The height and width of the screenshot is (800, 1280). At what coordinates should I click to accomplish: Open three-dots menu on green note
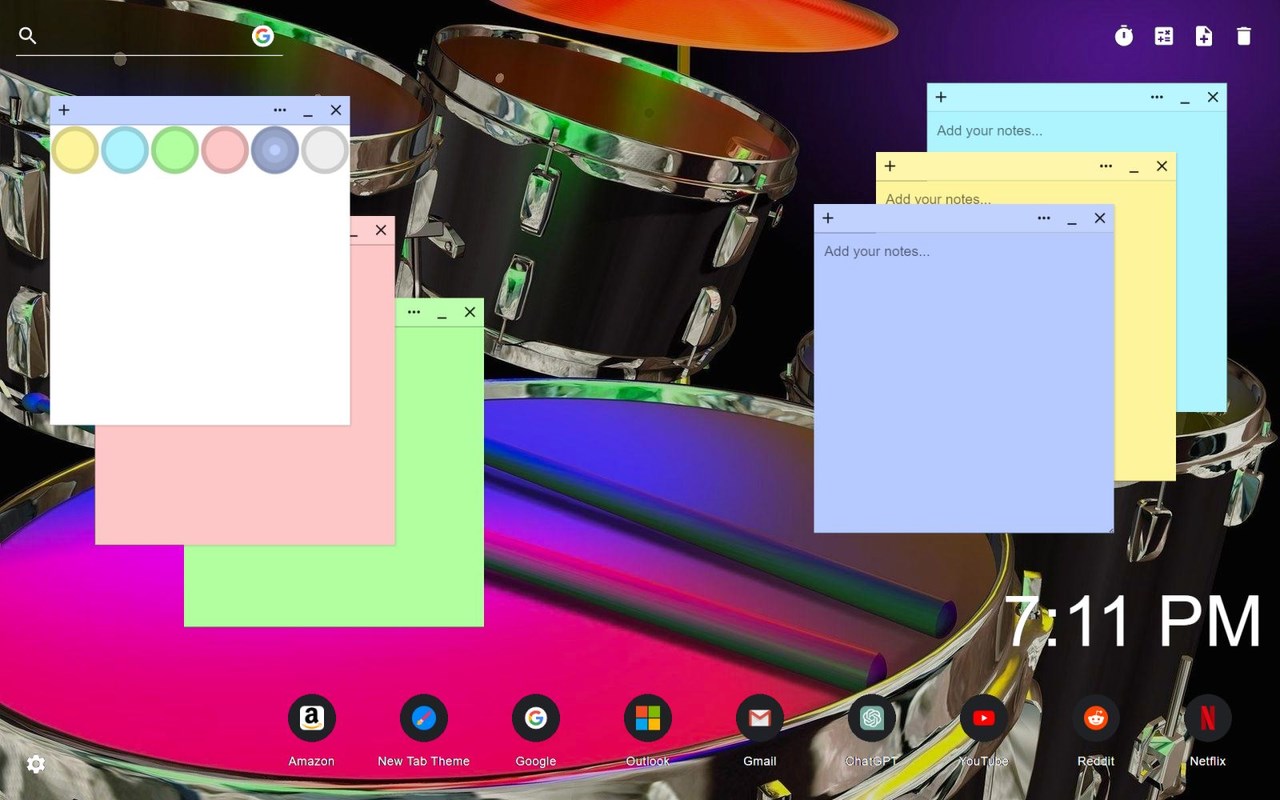[414, 312]
